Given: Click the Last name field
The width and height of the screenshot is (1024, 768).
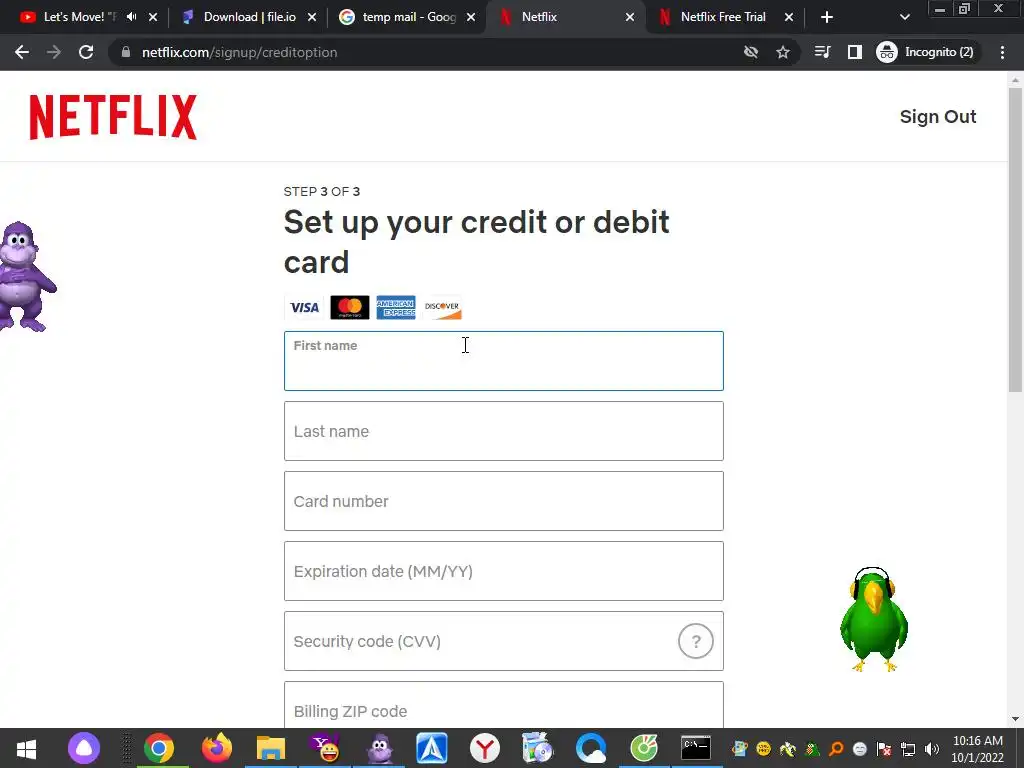Looking at the screenshot, I should (504, 431).
